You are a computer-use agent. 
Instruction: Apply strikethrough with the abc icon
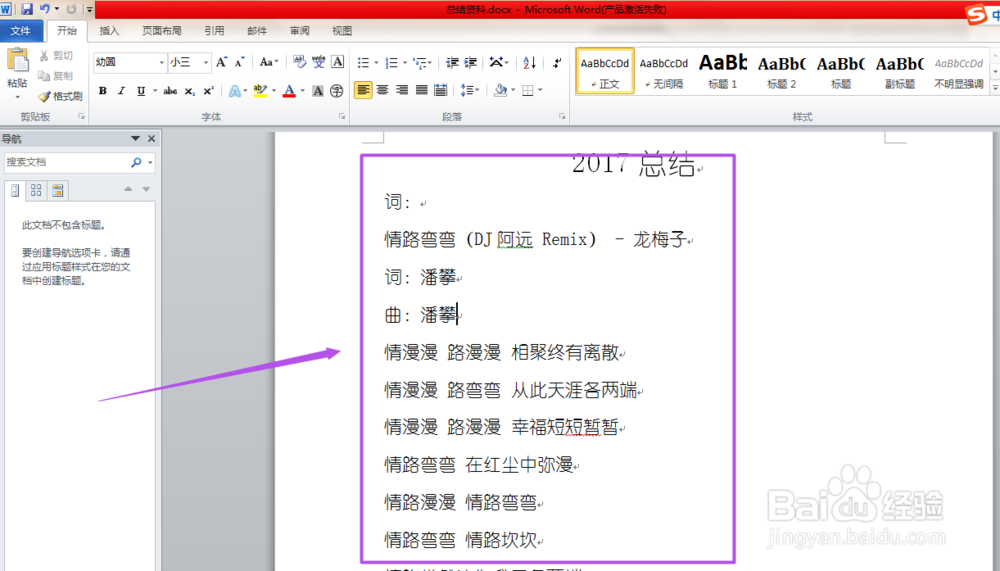(170, 91)
